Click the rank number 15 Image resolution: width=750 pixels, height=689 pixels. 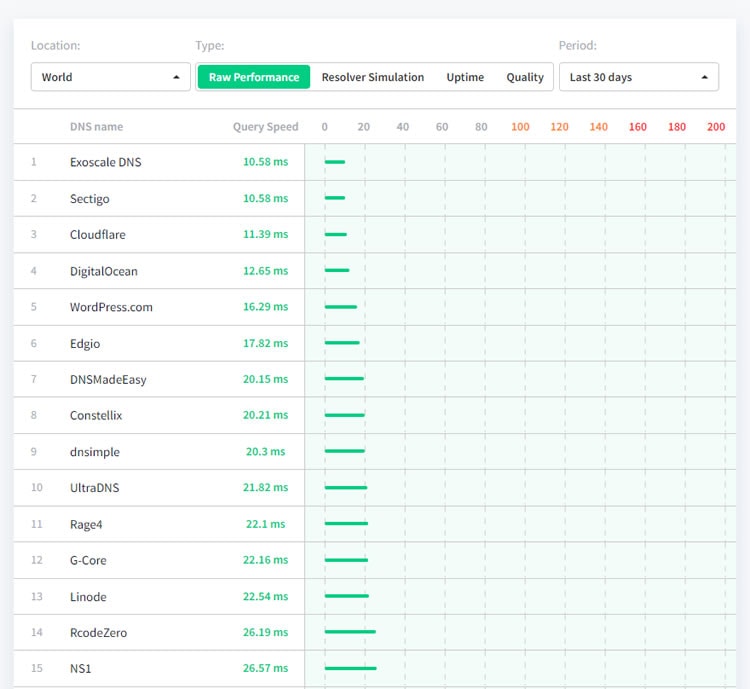[37, 668]
